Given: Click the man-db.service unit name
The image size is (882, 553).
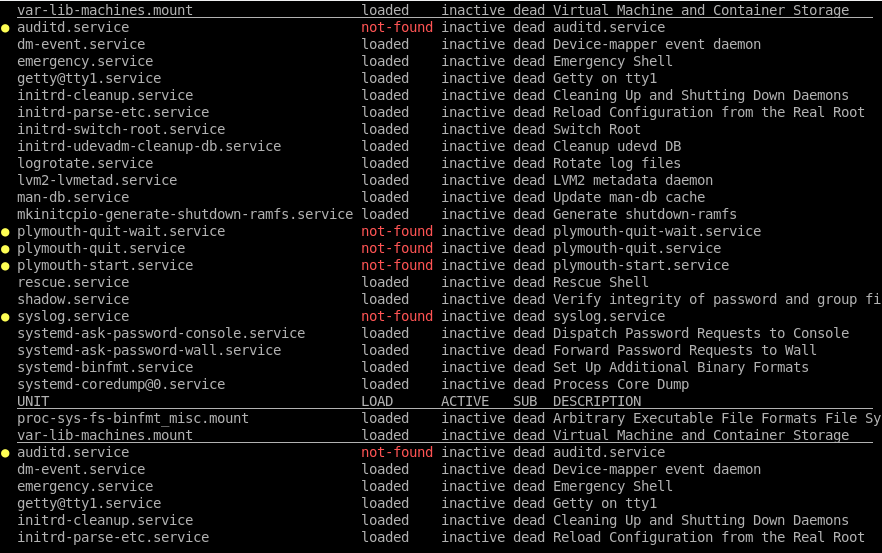Looking at the screenshot, I should tap(73, 197).
